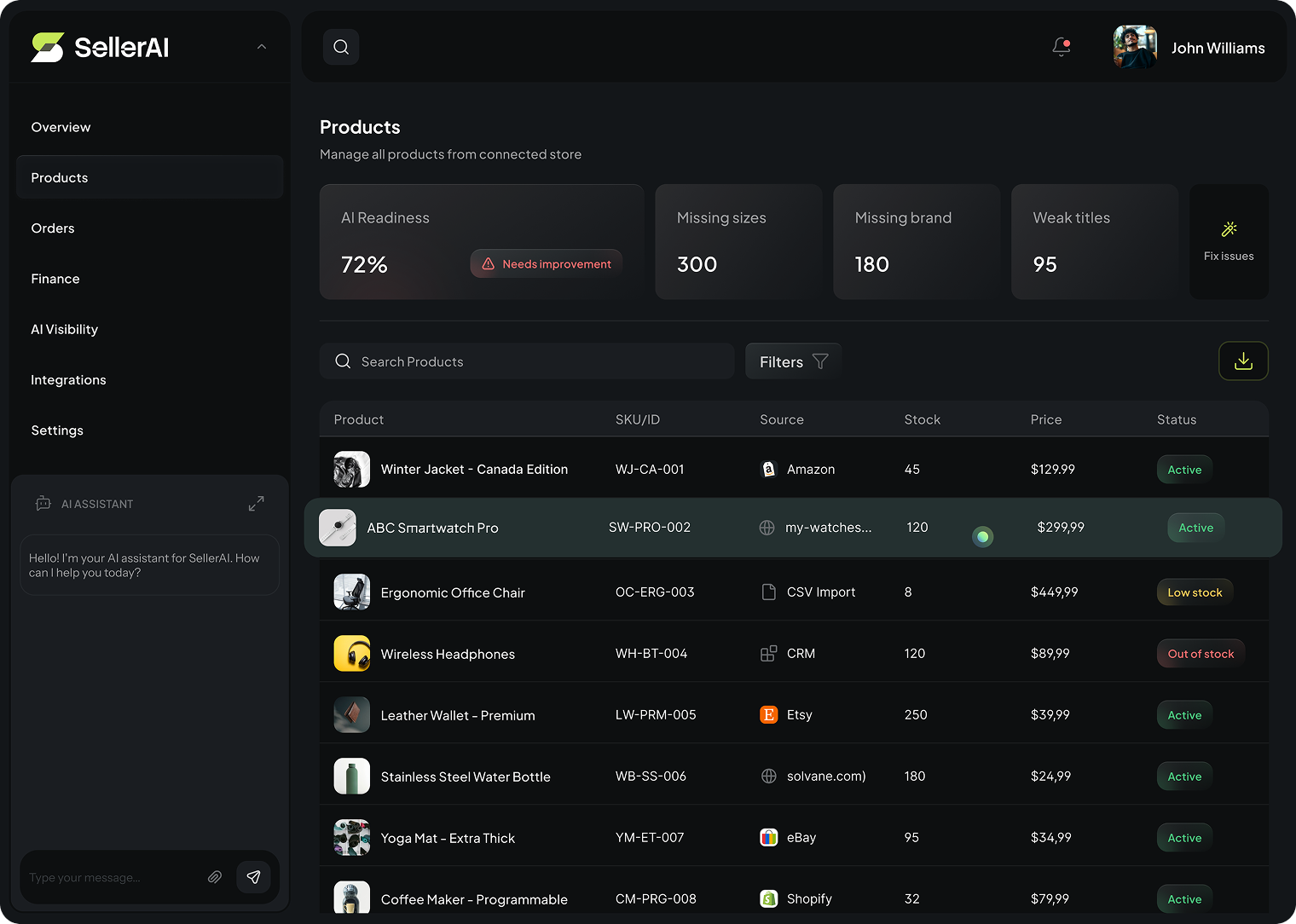The width and height of the screenshot is (1296, 924).
Task: Expand the AI Assistant panel
Action: tap(256, 504)
